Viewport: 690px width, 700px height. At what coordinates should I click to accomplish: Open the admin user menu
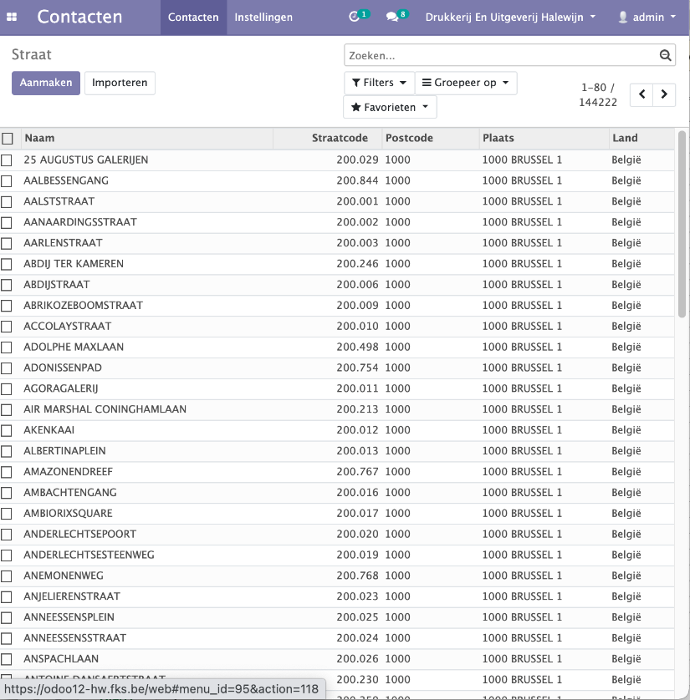tap(647, 17)
